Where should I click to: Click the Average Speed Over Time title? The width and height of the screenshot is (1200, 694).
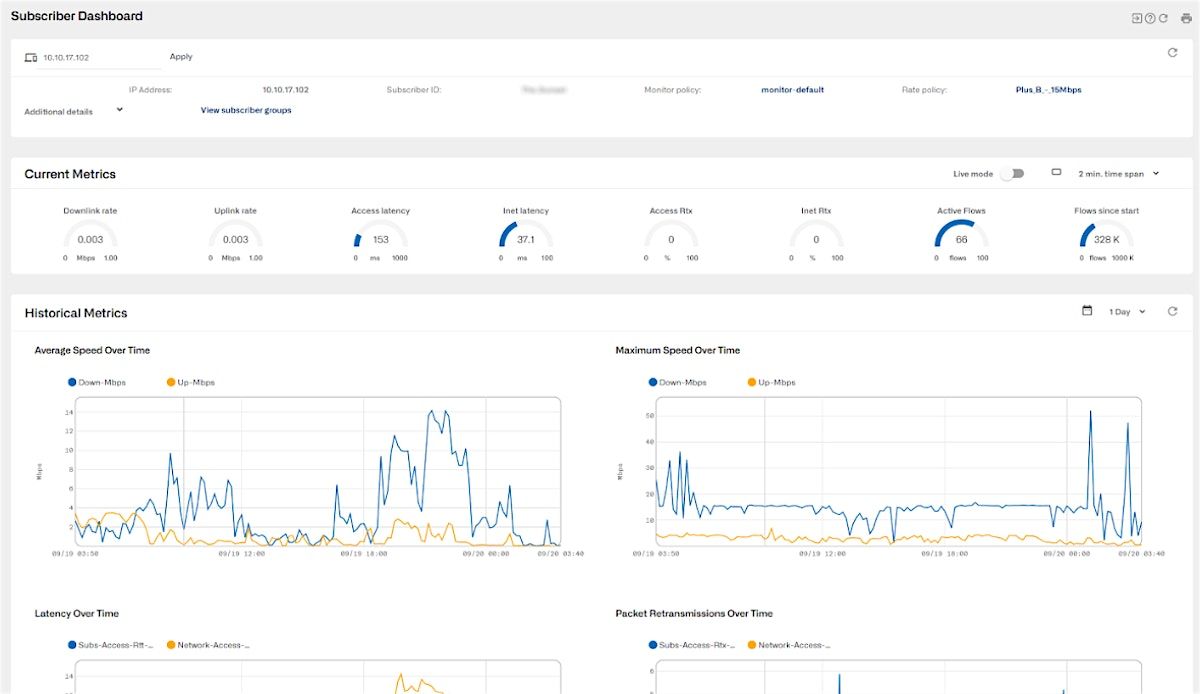[92, 350]
